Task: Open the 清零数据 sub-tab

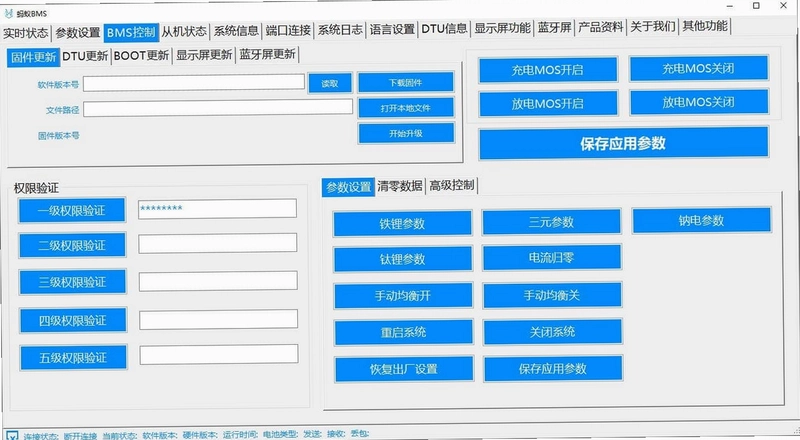Action: click(400, 186)
